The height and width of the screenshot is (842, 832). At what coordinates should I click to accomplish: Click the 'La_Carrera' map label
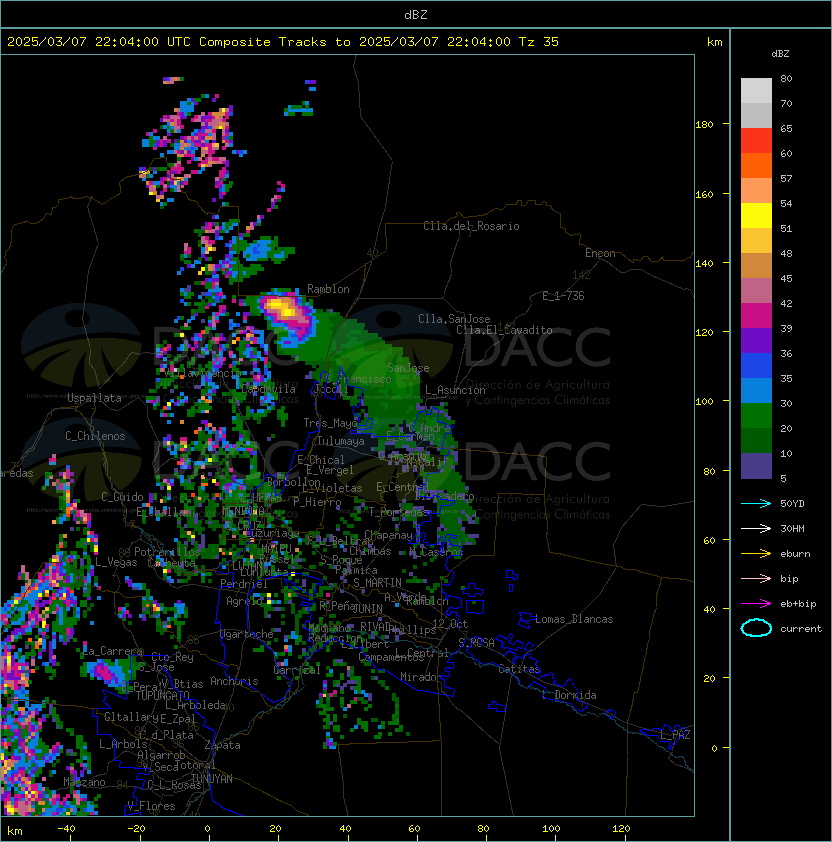click(x=113, y=651)
